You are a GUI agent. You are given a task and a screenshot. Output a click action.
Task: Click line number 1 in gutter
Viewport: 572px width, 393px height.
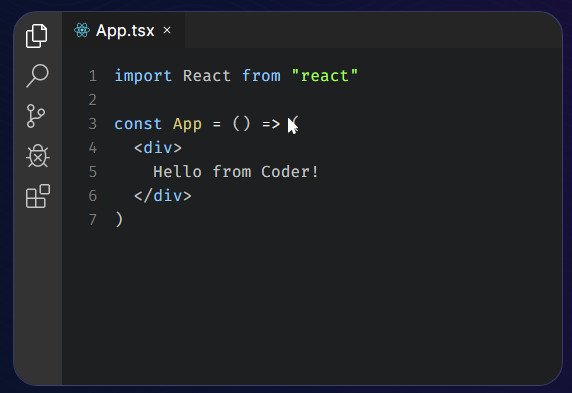(x=93, y=76)
